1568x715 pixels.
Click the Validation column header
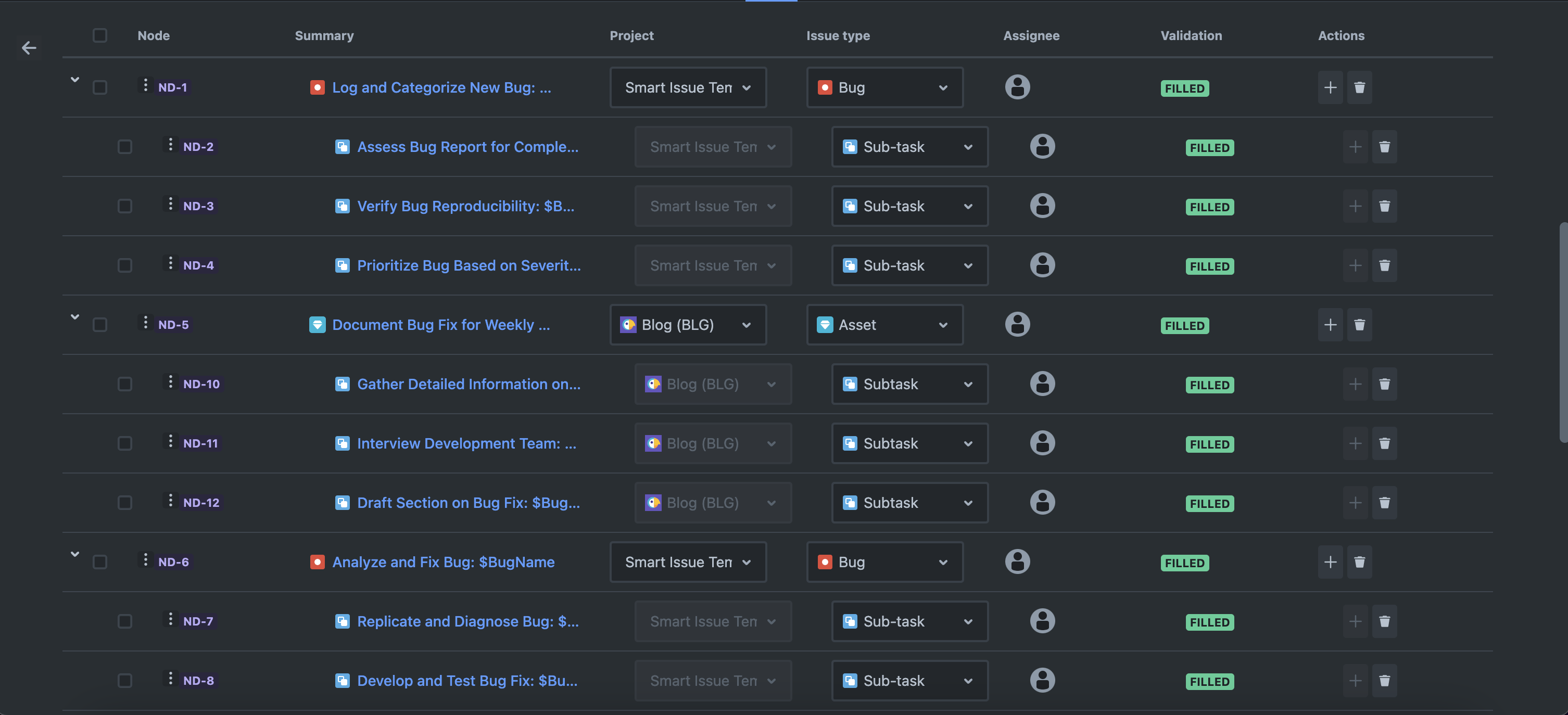[1191, 35]
